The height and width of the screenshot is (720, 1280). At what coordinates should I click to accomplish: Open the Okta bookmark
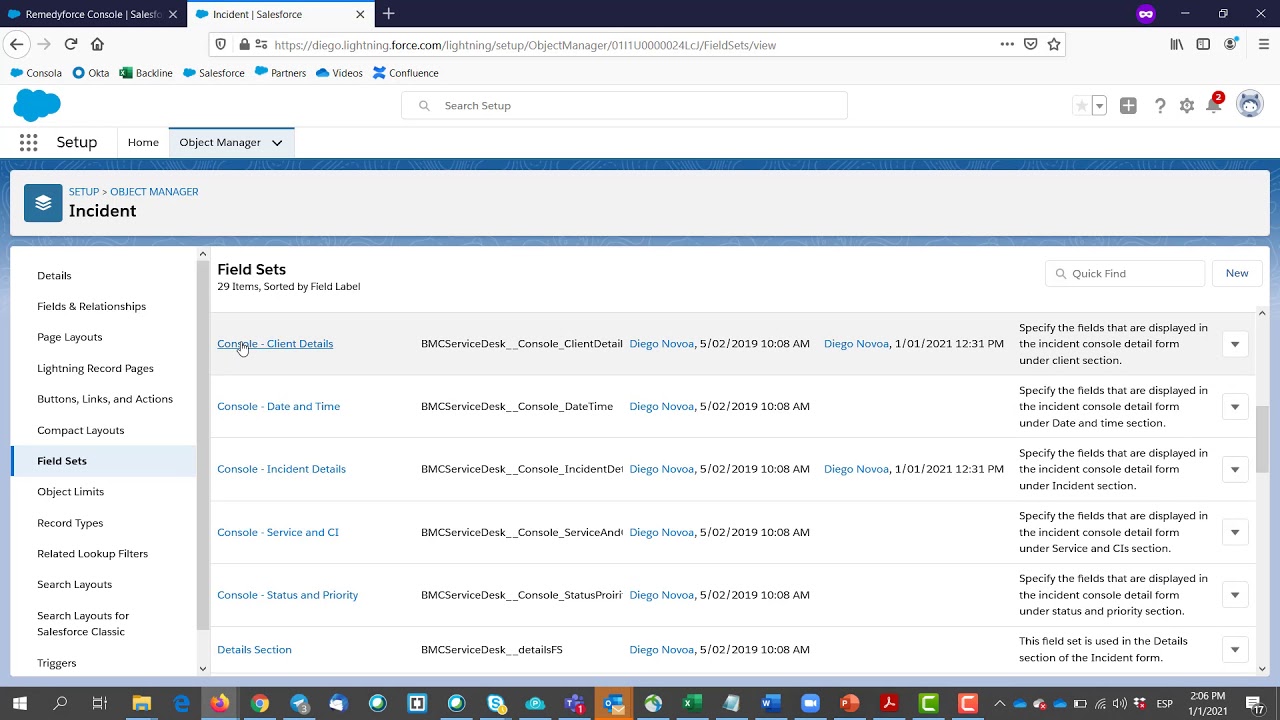coord(90,73)
